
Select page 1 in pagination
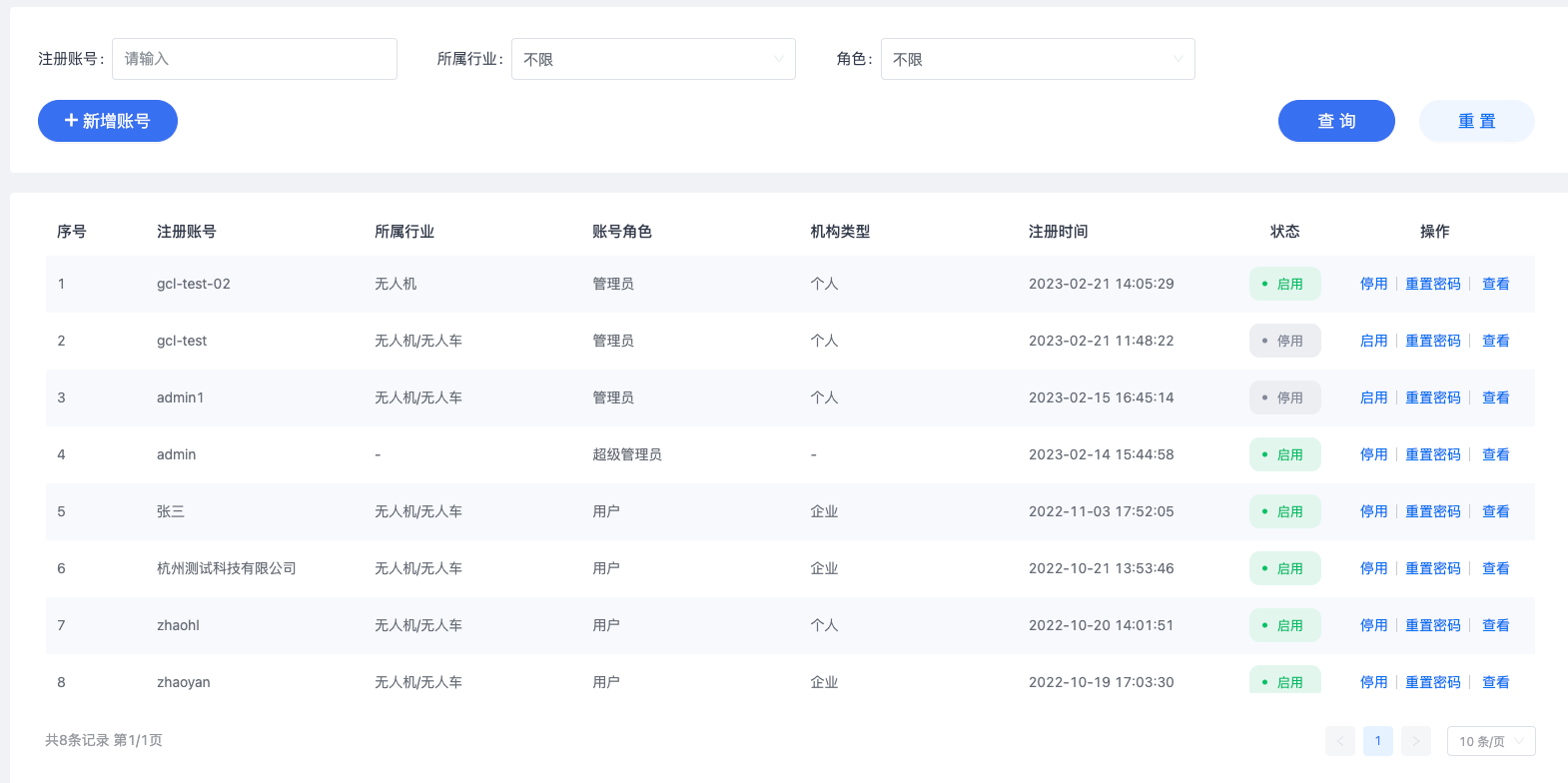tap(1378, 741)
